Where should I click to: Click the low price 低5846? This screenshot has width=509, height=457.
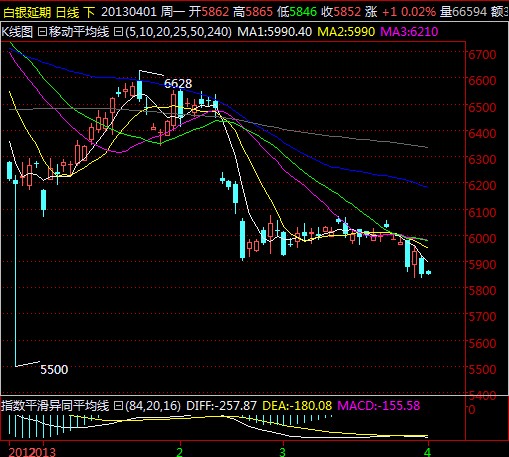pos(297,12)
